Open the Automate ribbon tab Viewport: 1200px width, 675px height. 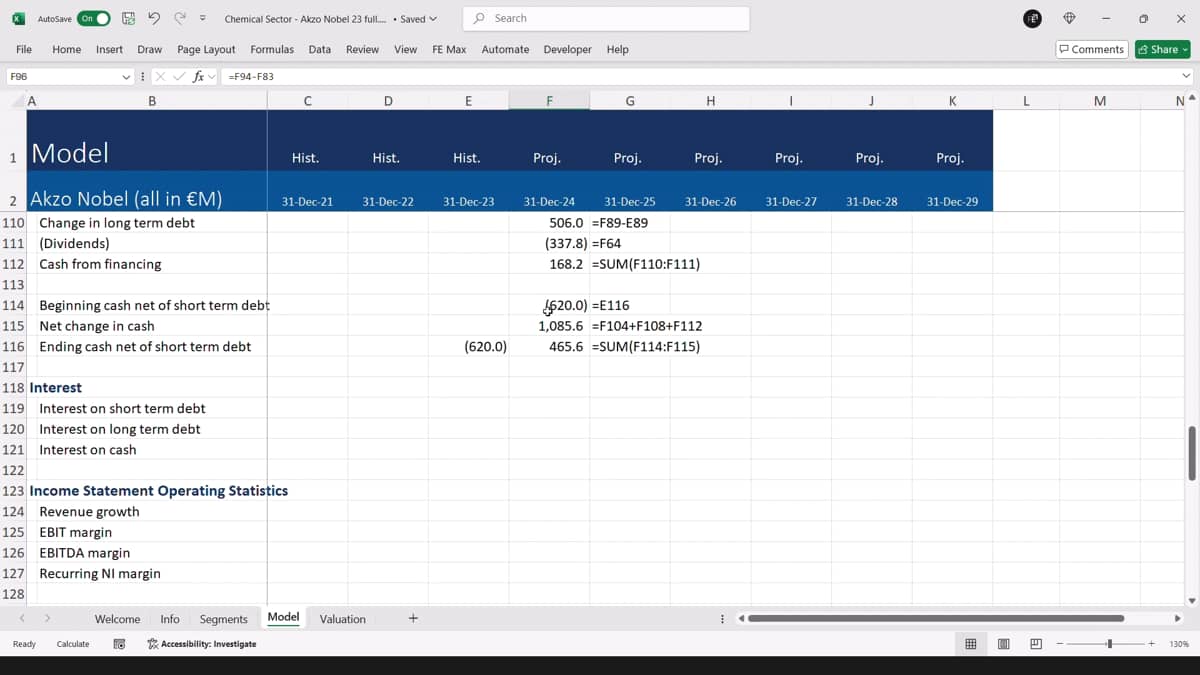[x=505, y=49]
